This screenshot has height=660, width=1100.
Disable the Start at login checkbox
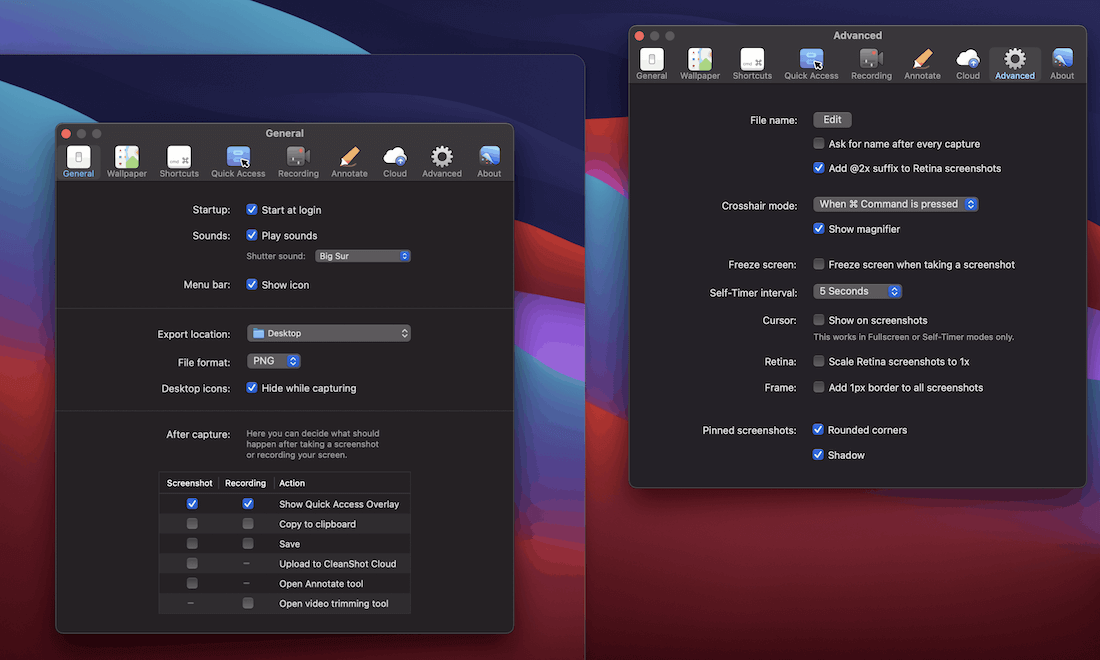252,210
